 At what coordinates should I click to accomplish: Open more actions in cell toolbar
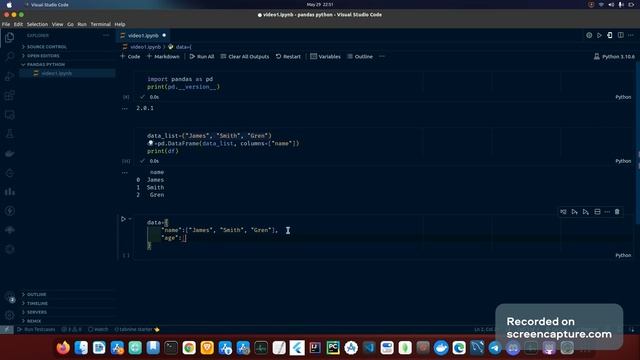pyautogui.click(x=607, y=212)
